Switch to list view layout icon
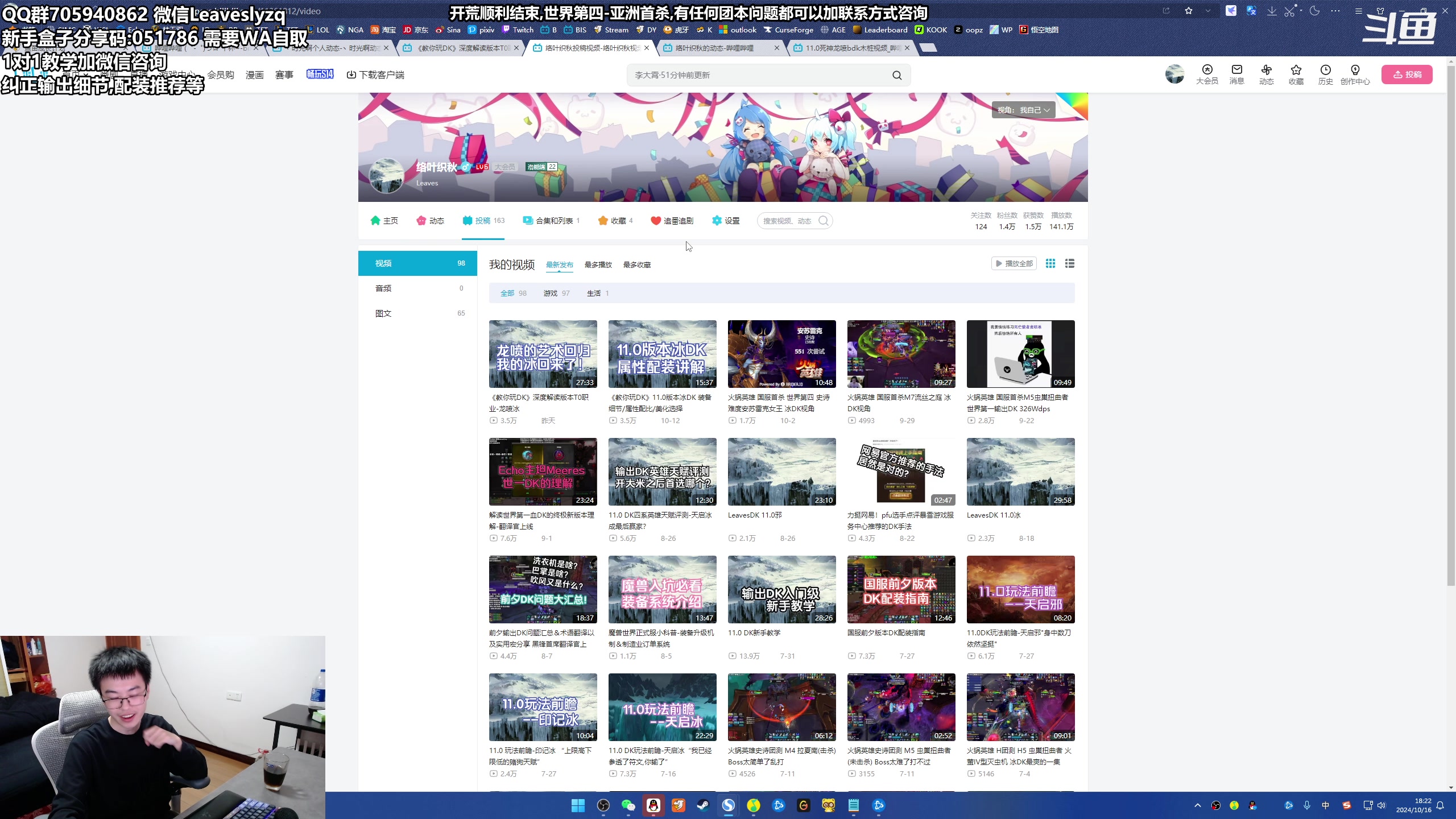The width and height of the screenshot is (1456, 819). pyautogui.click(x=1070, y=263)
